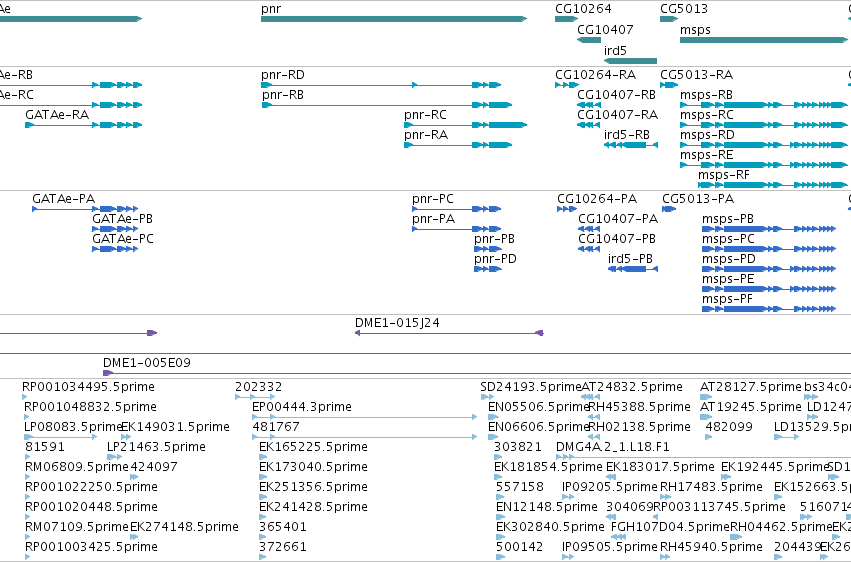The image size is (851, 562).
Task: Select EST EK165225.5prime
Action: [x=263, y=457]
